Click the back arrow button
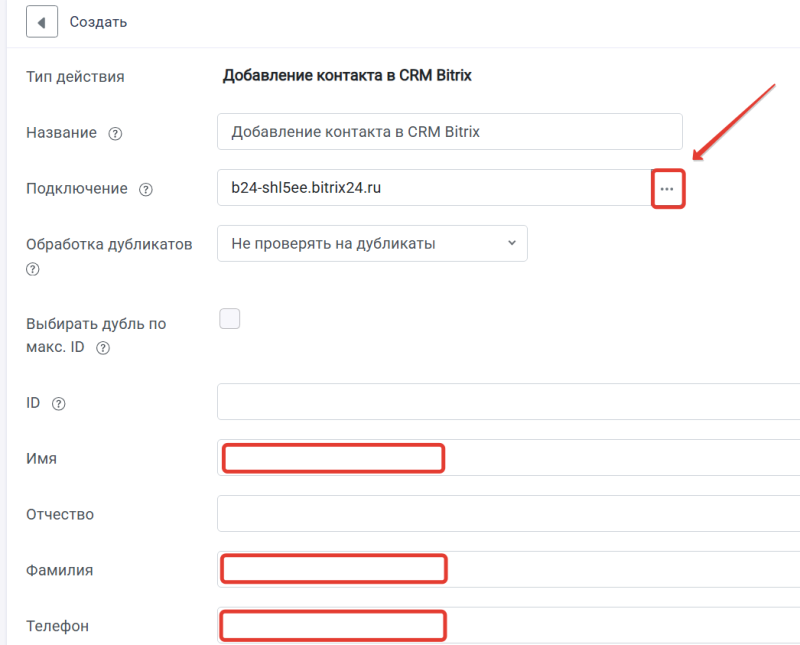 [x=42, y=22]
